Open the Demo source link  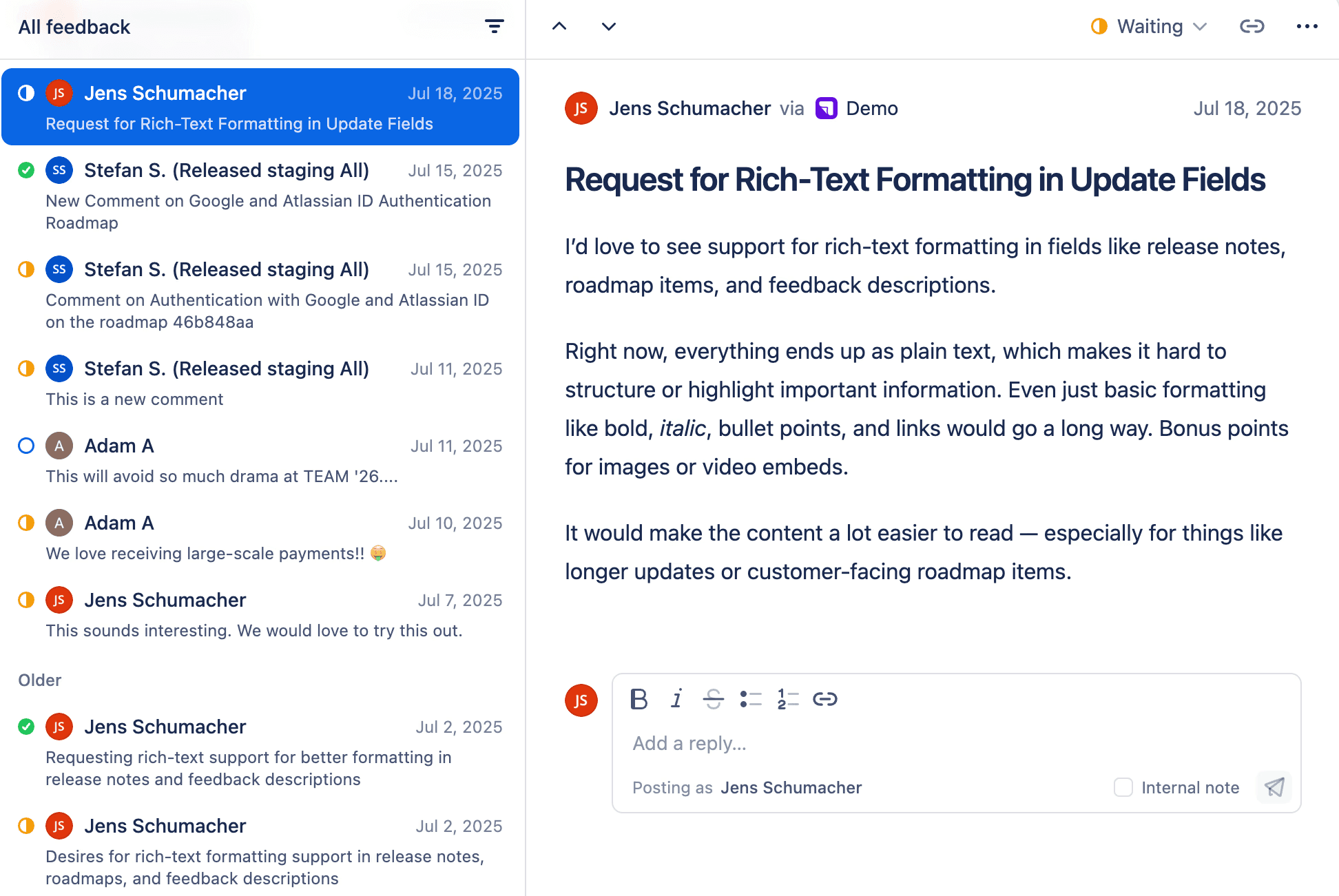pyautogui.click(x=871, y=109)
